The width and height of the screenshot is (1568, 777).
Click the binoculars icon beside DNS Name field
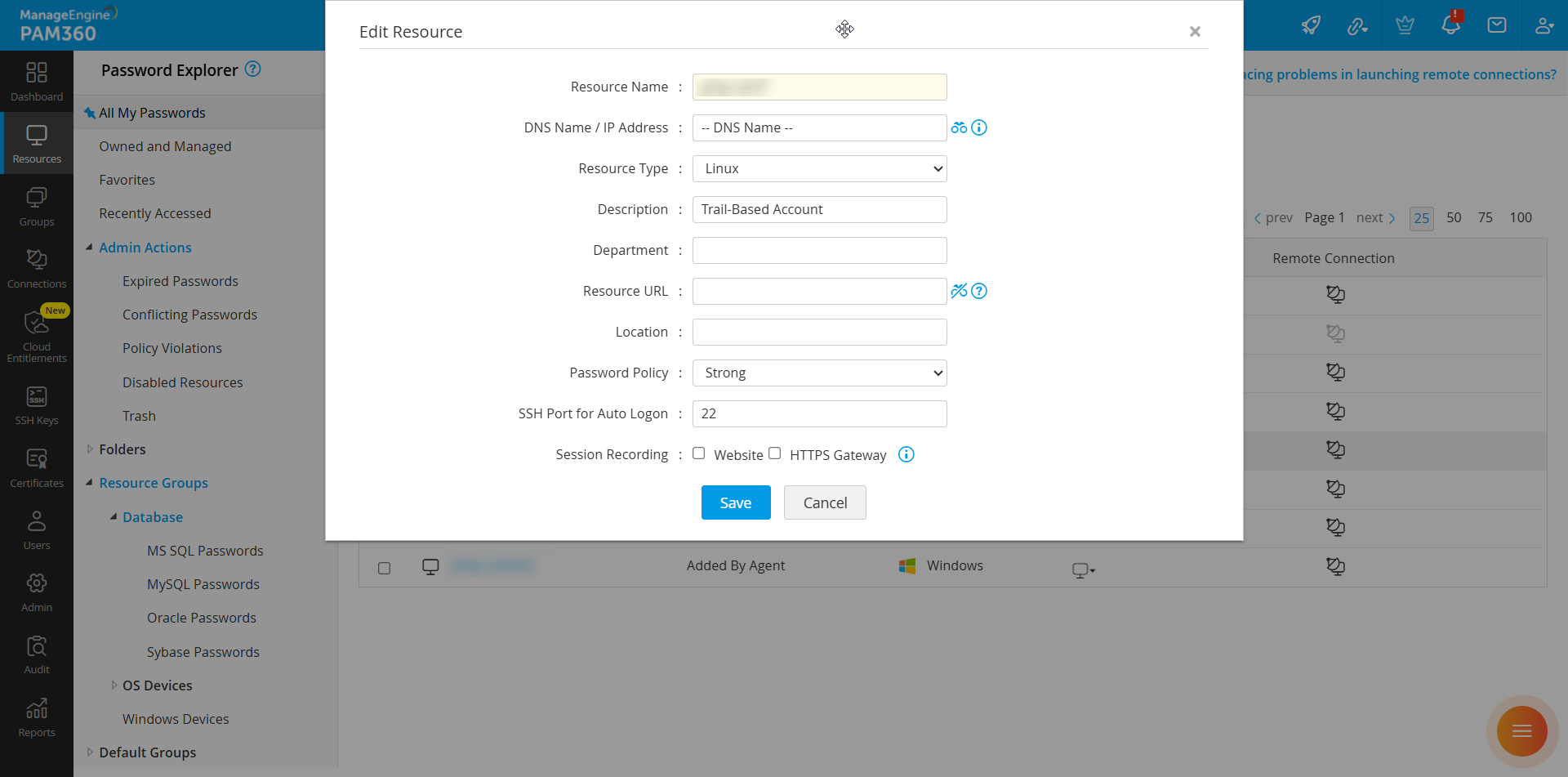tap(960, 127)
